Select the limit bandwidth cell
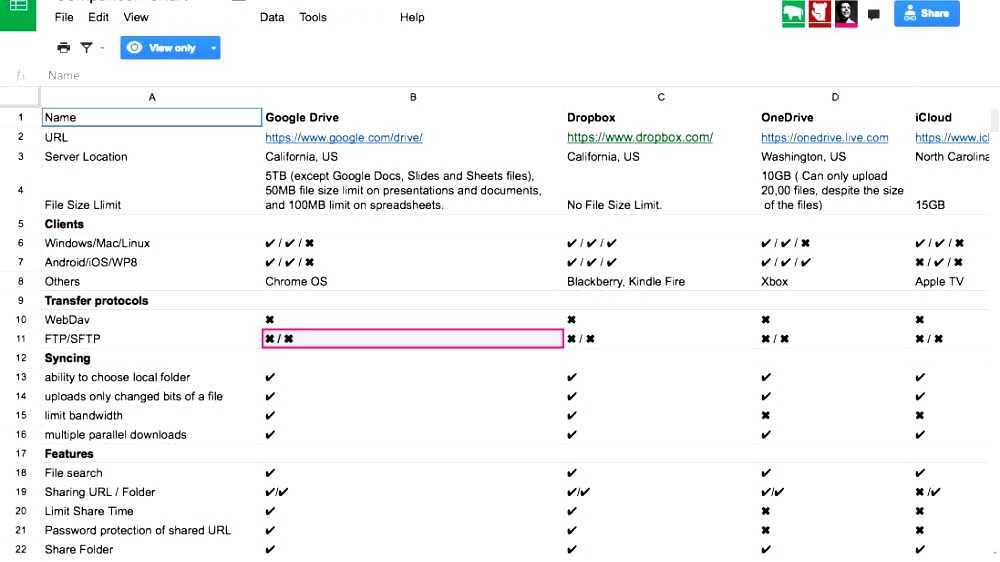This screenshot has width=1000, height=562. pyautogui.click(x=152, y=415)
